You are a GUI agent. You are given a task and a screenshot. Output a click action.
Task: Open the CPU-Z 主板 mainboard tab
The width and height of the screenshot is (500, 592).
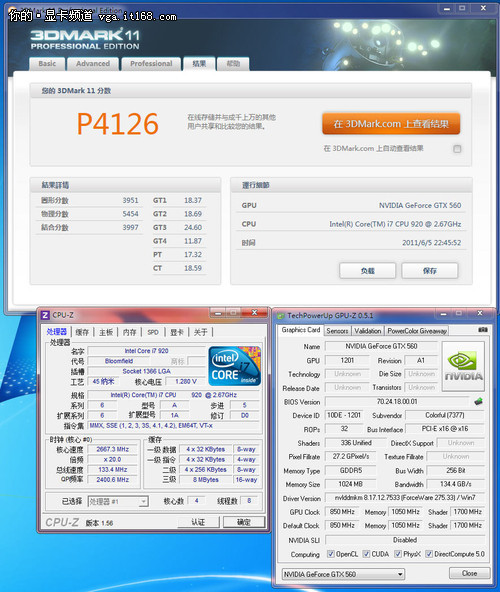(x=106, y=332)
